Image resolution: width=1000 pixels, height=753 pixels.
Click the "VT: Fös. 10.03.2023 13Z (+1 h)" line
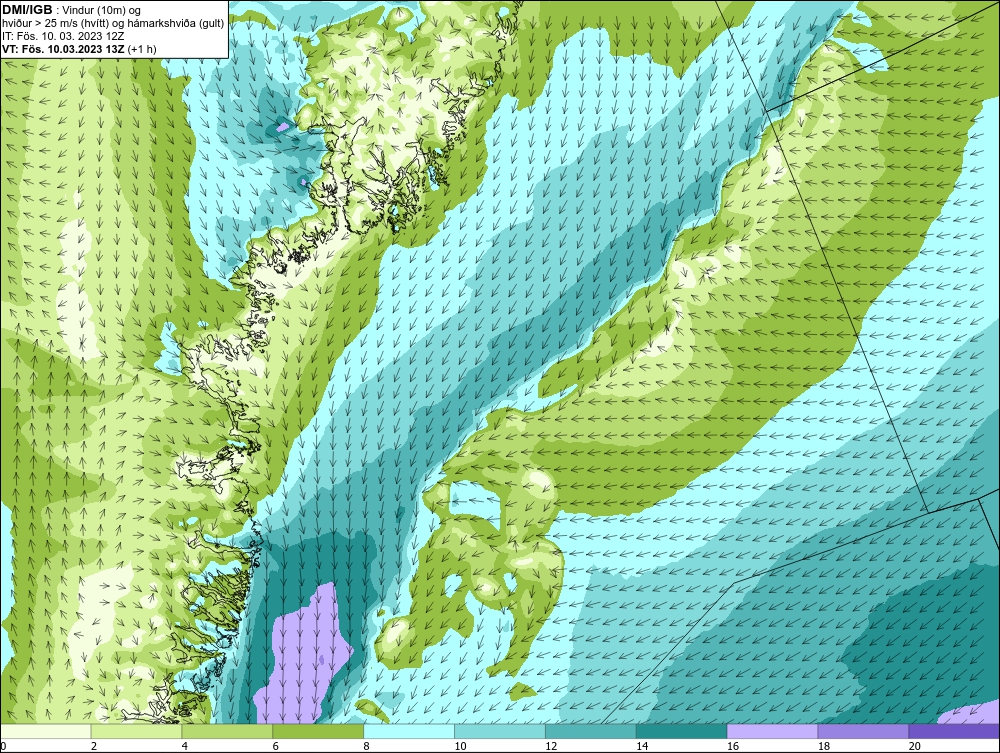pyautogui.click(x=79, y=48)
